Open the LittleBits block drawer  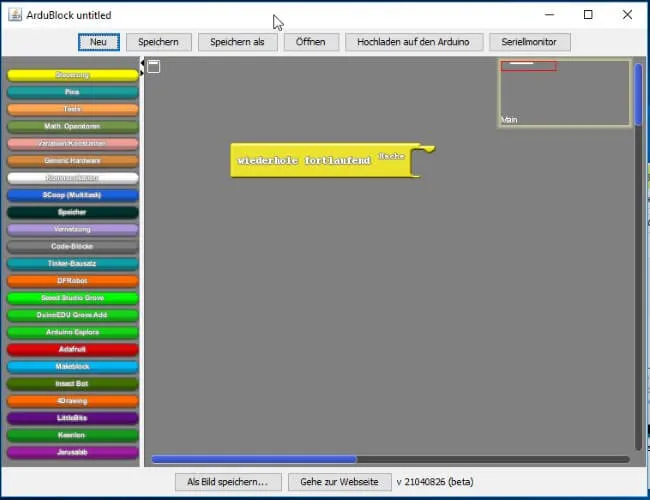click(73, 418)
